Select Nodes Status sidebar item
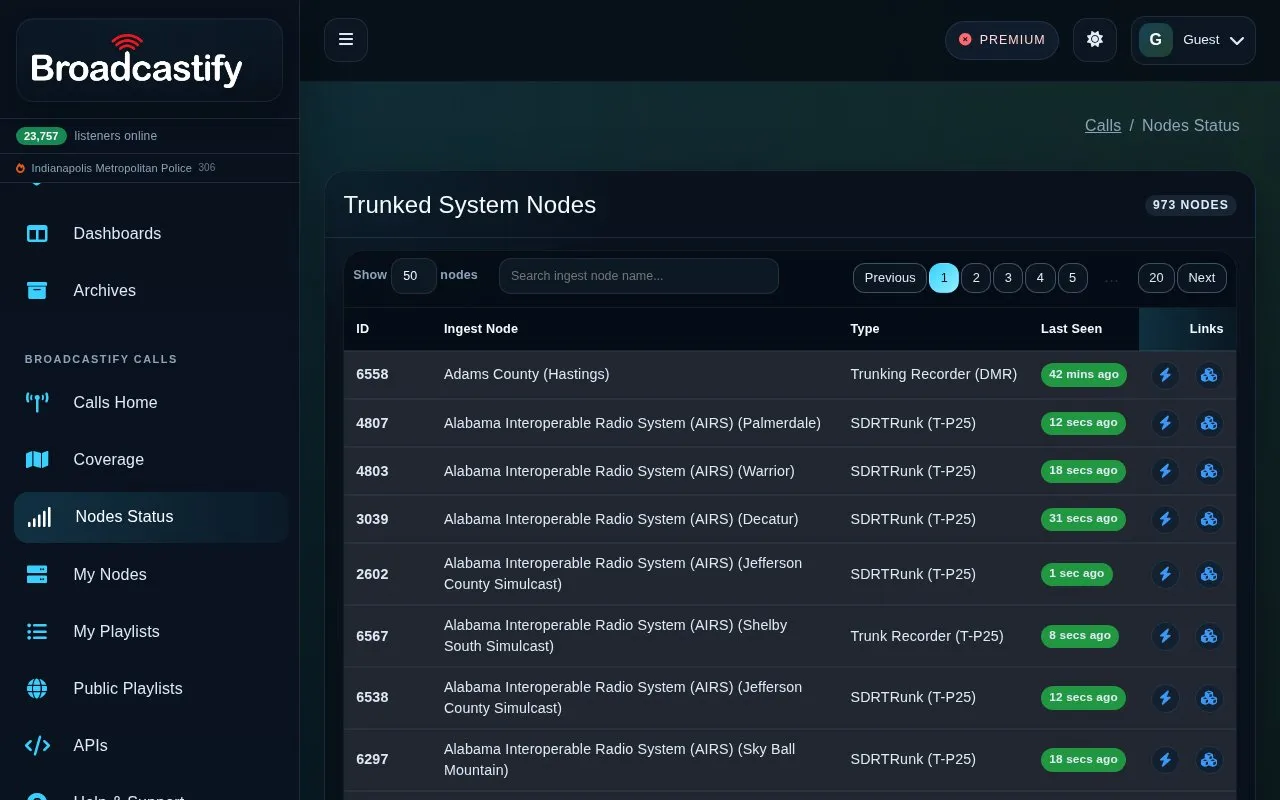The width and height of the screenshot is (1280, 800). pyautogui.click(x=151, y=517)
